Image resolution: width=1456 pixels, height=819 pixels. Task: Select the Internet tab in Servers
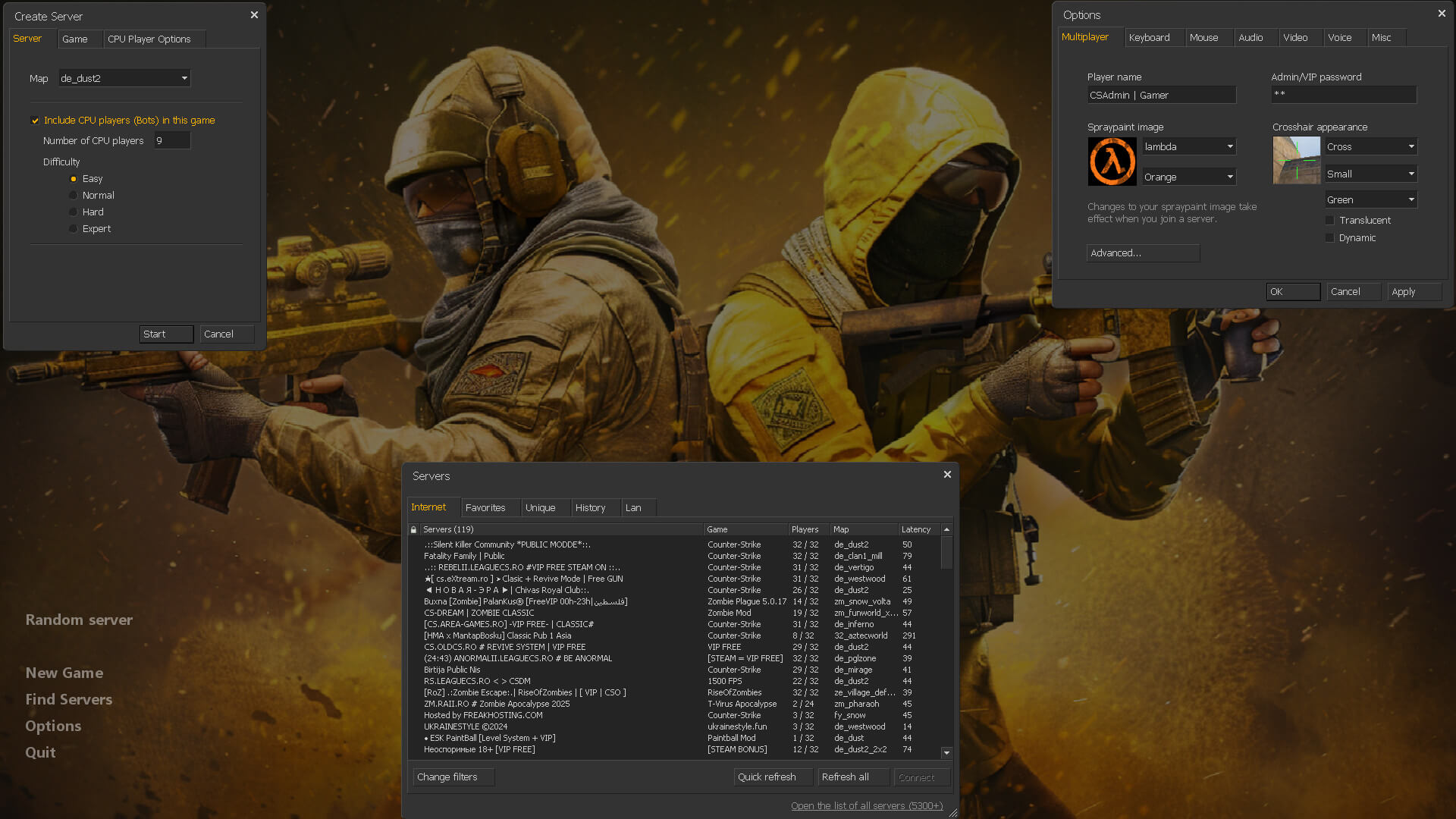434,507
